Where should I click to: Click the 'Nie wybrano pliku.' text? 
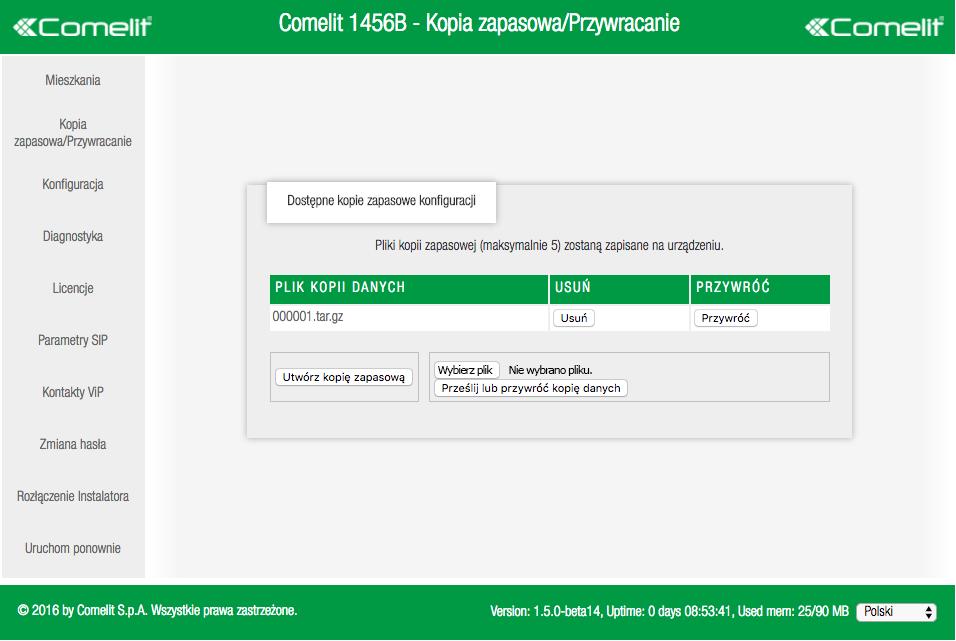click(550, 370)
